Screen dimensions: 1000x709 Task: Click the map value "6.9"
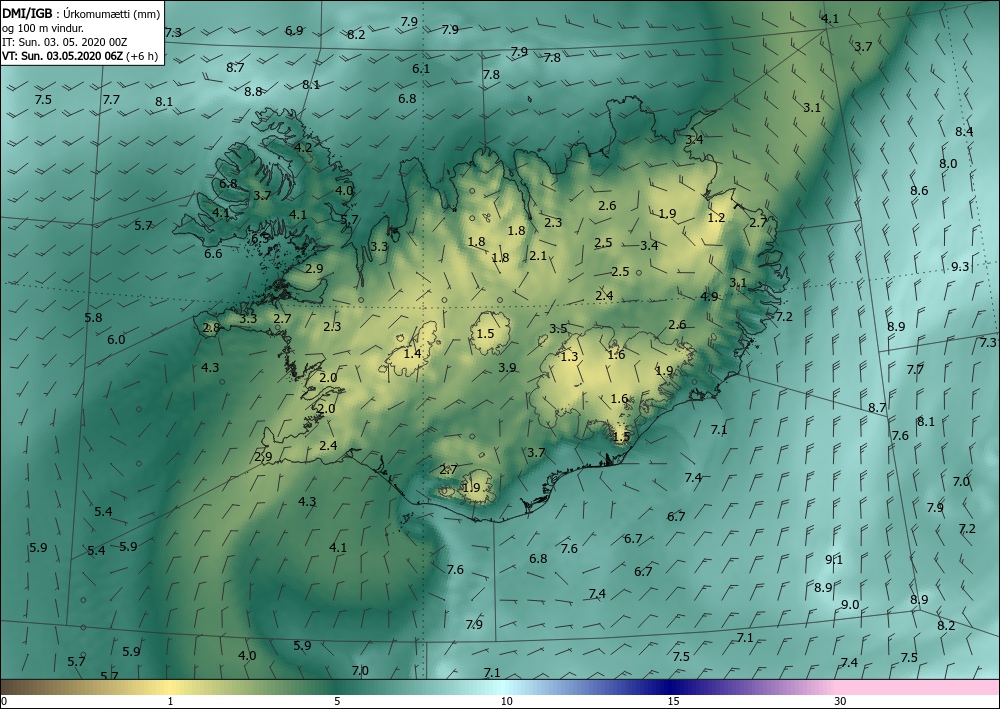point(294,31)
